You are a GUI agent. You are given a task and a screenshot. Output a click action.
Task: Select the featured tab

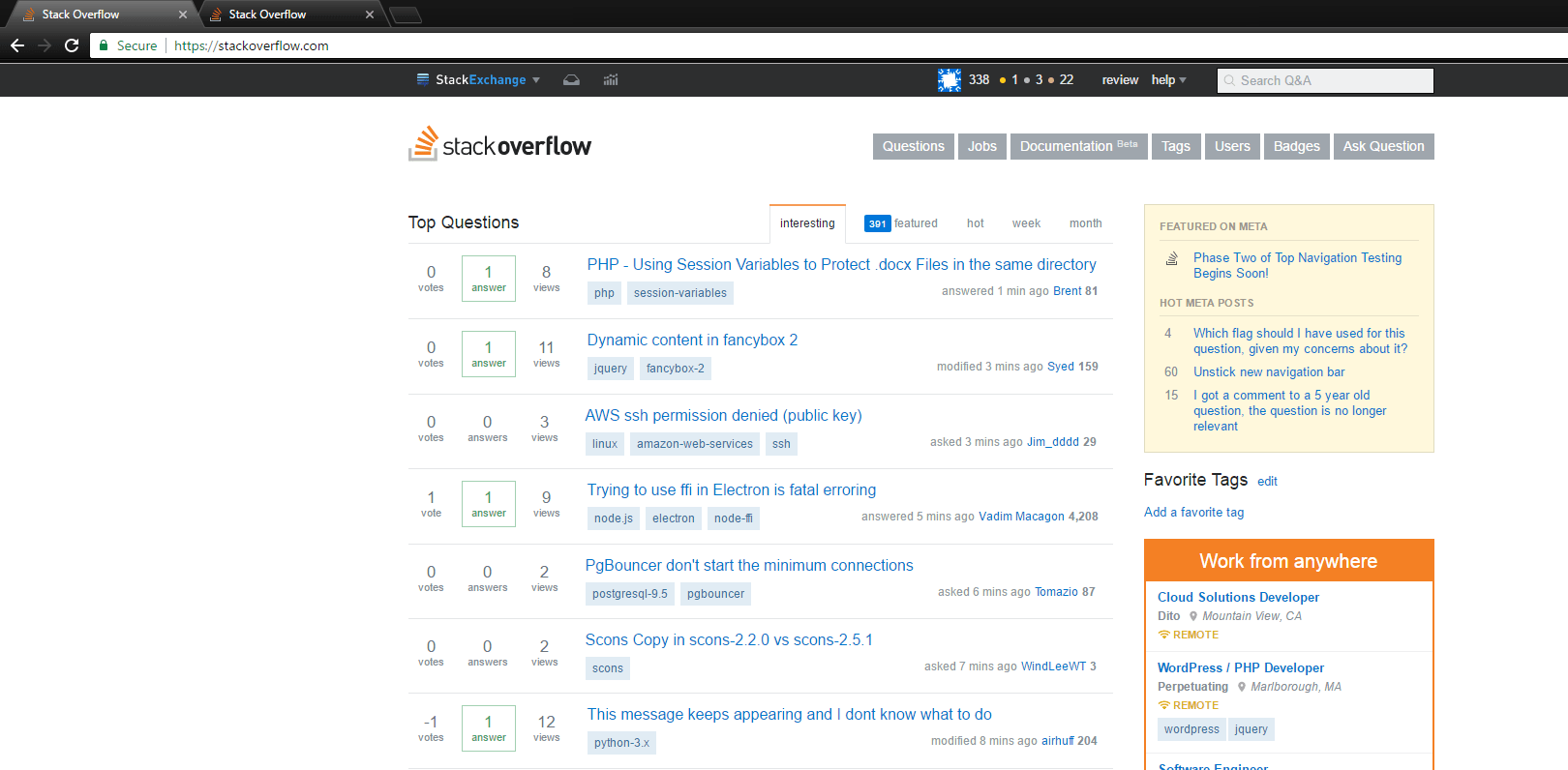(x=901, y=223)
